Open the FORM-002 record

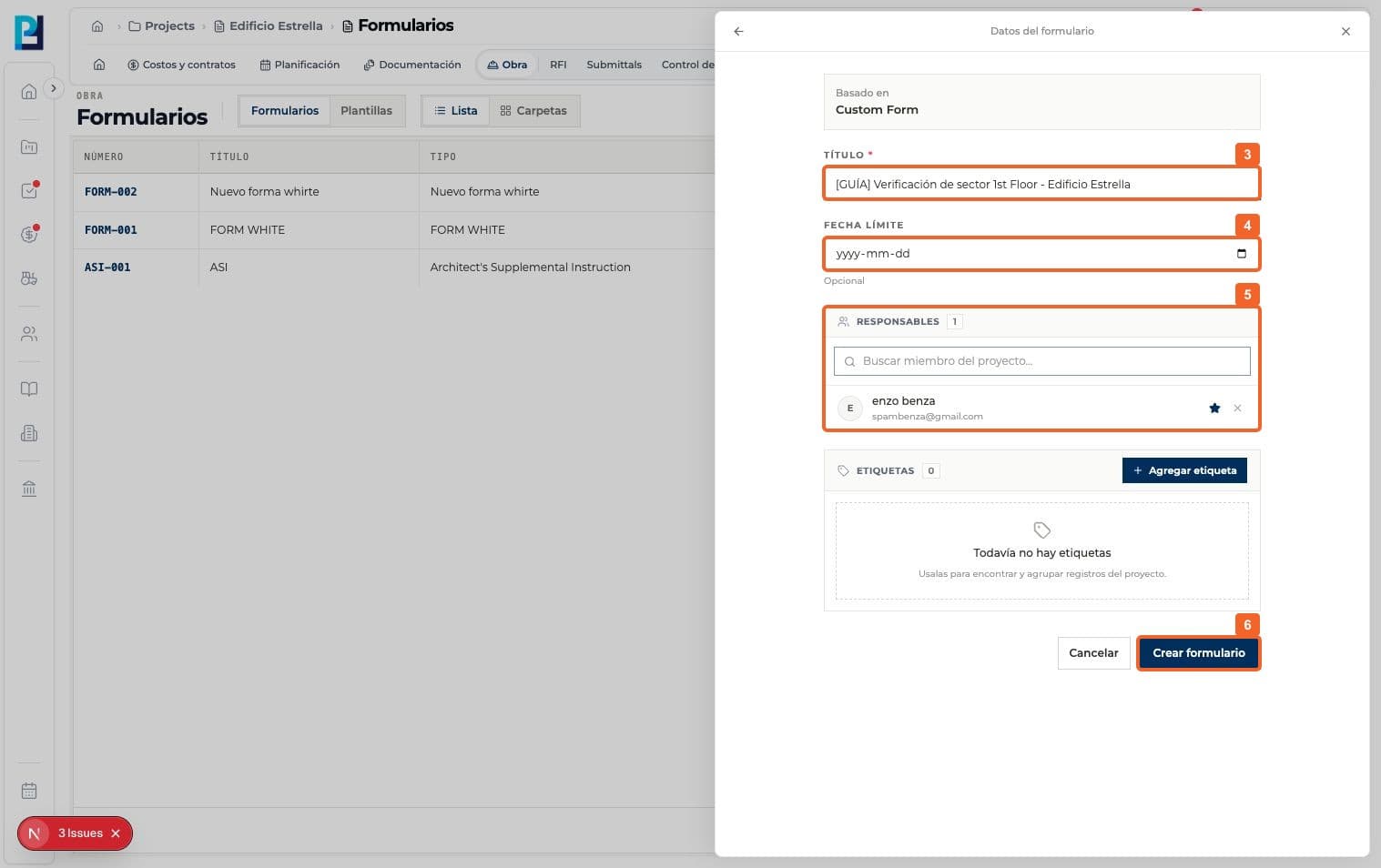pos(111,192)
